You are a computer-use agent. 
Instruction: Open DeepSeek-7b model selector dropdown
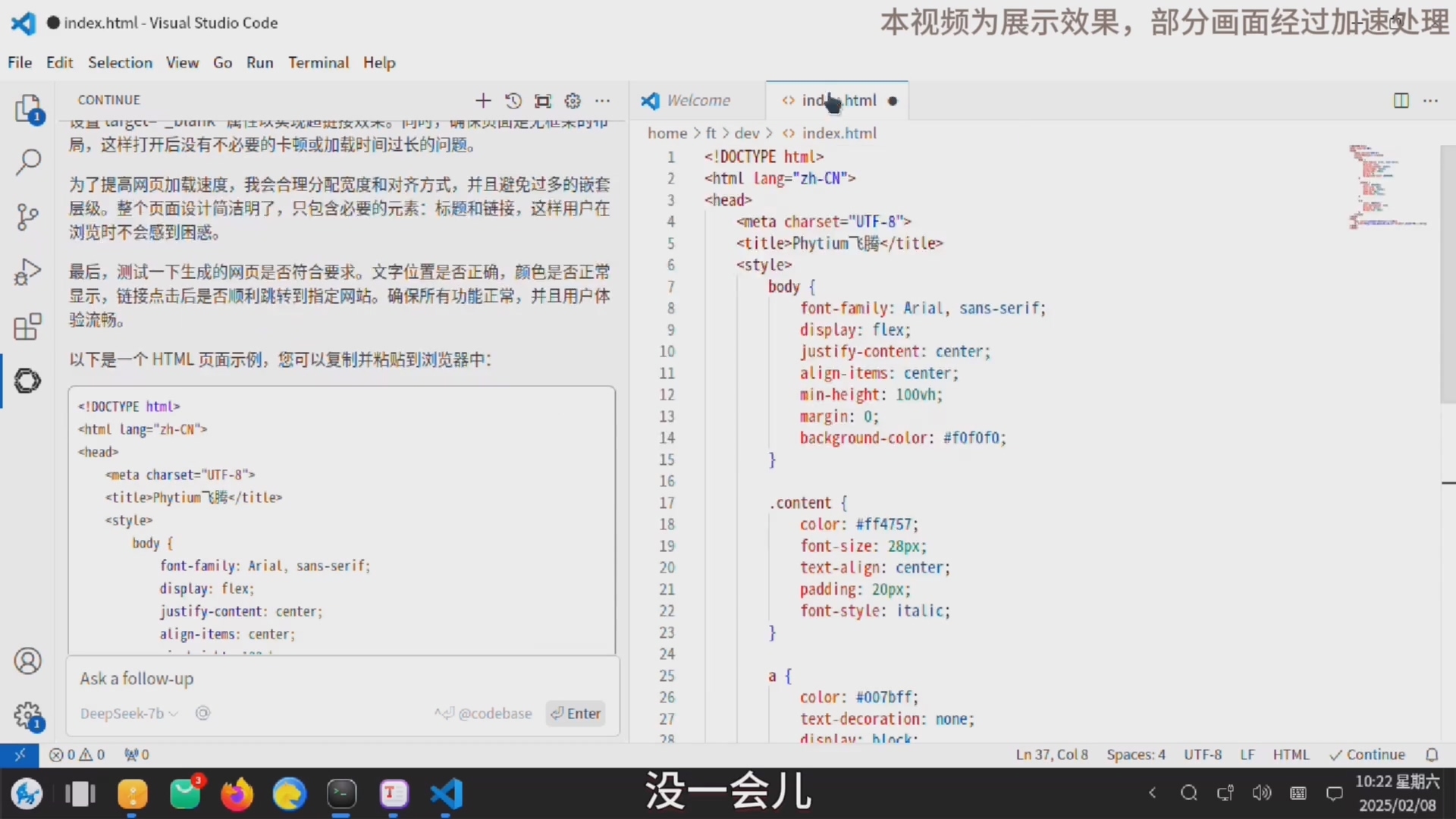pos(129,714)
